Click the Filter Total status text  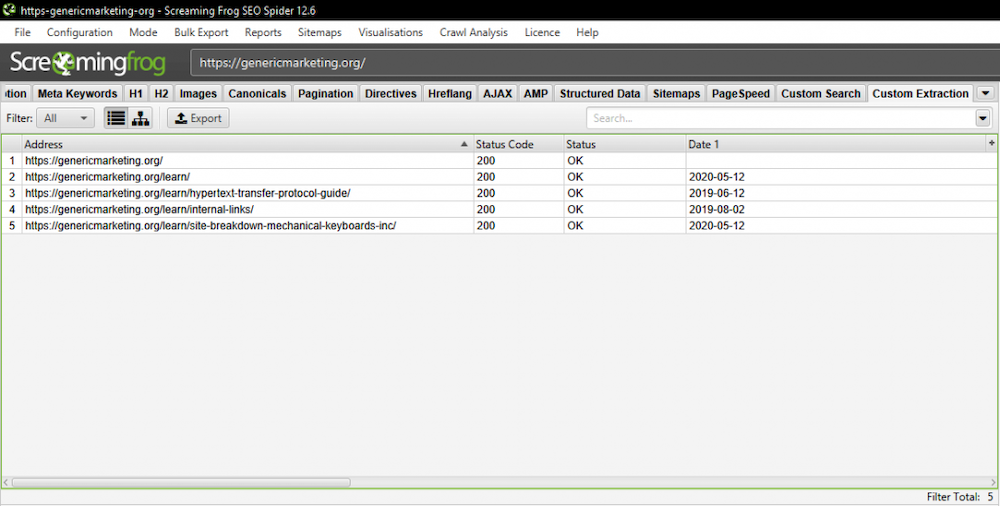[960, 496]
